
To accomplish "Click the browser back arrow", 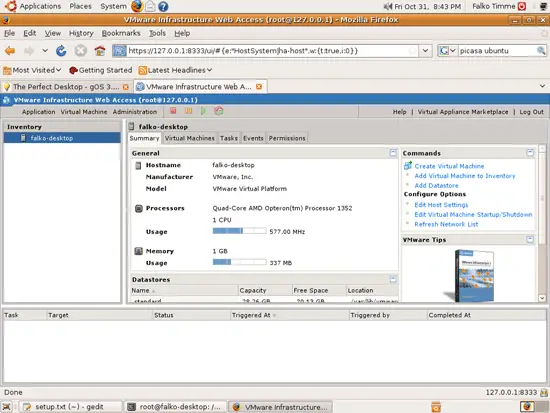I will pos(10,51).
